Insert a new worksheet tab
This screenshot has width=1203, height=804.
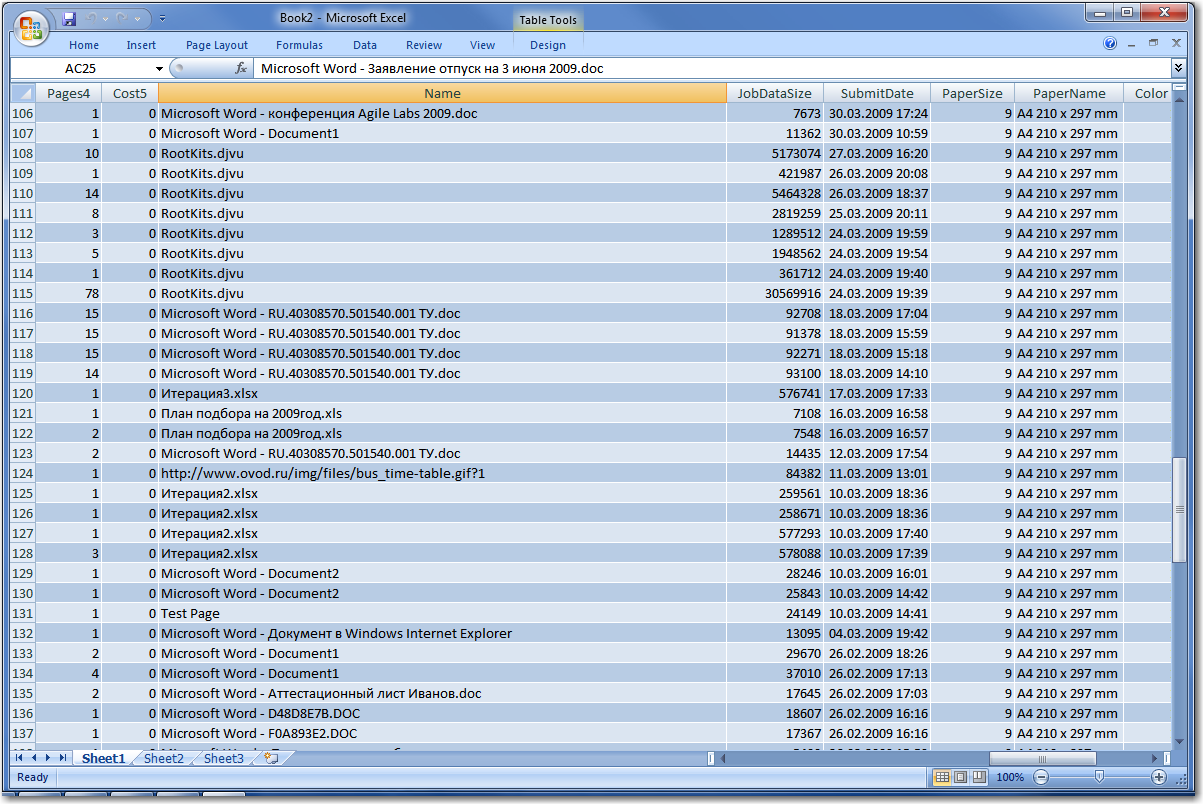pyautogui.click(x=271, y=759)
